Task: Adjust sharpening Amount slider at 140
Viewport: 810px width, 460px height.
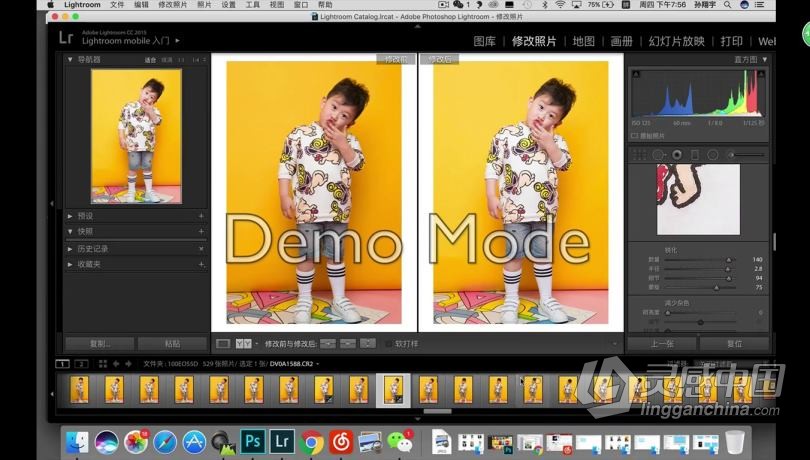Action: tap(728, 260)
